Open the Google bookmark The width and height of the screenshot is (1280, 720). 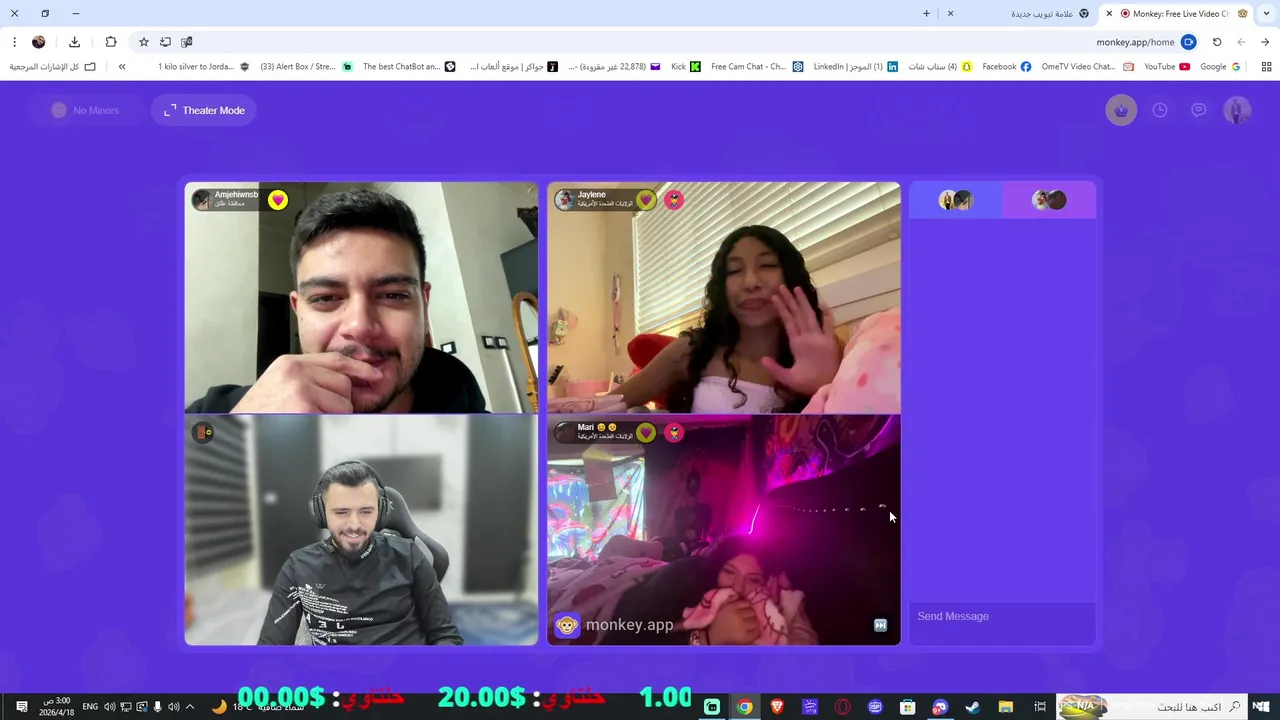pyautogui.click(x=1220, y=67)
